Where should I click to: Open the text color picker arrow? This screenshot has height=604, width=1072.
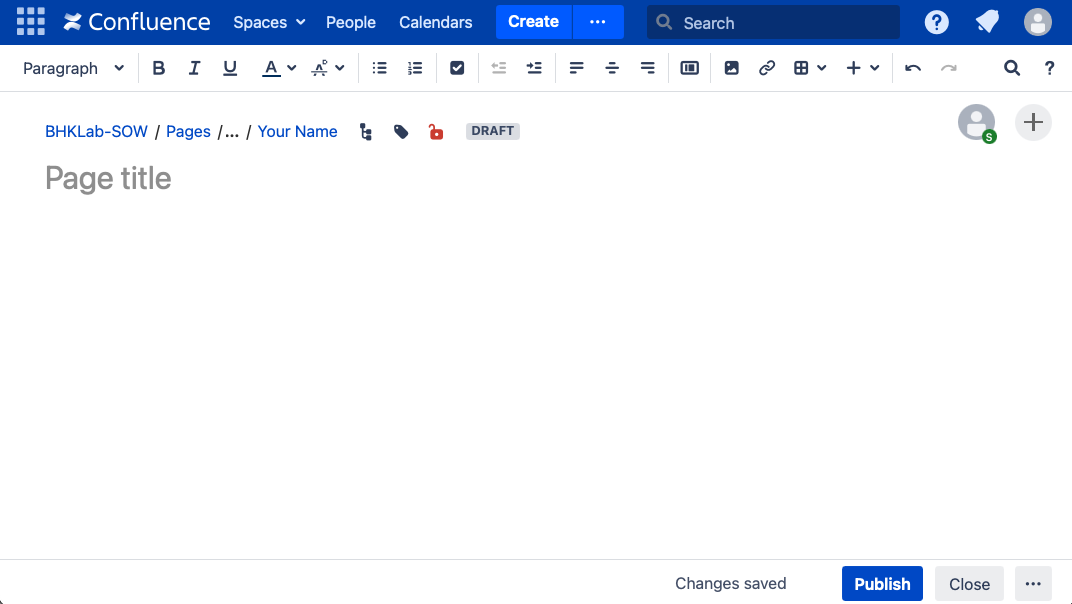[292, 68]
